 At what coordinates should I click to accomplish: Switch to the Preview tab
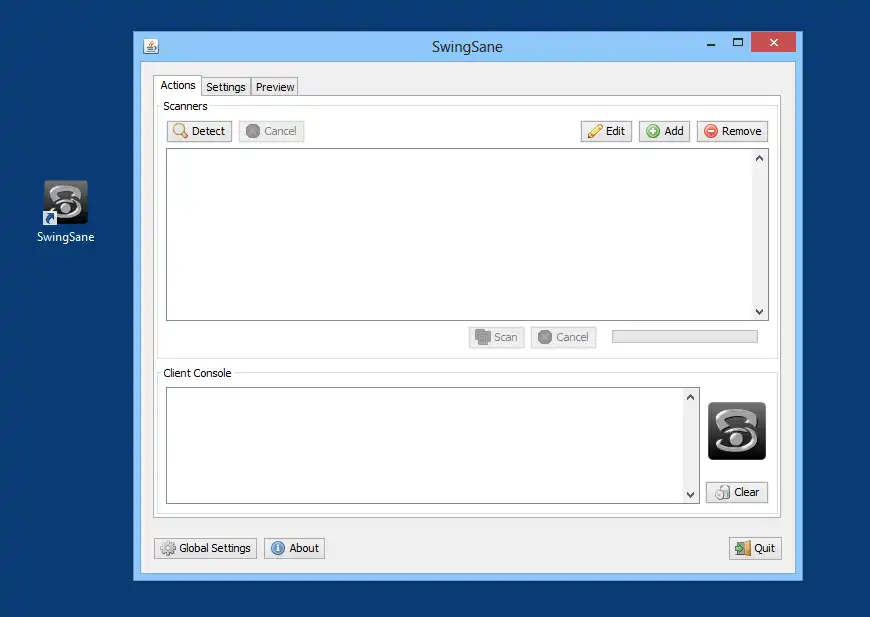click(275, 87)
